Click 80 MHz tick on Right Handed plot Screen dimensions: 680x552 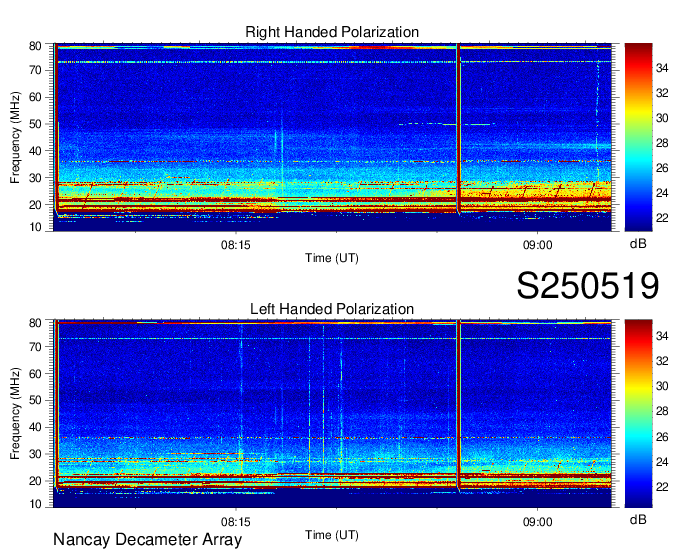coord(35,46)
